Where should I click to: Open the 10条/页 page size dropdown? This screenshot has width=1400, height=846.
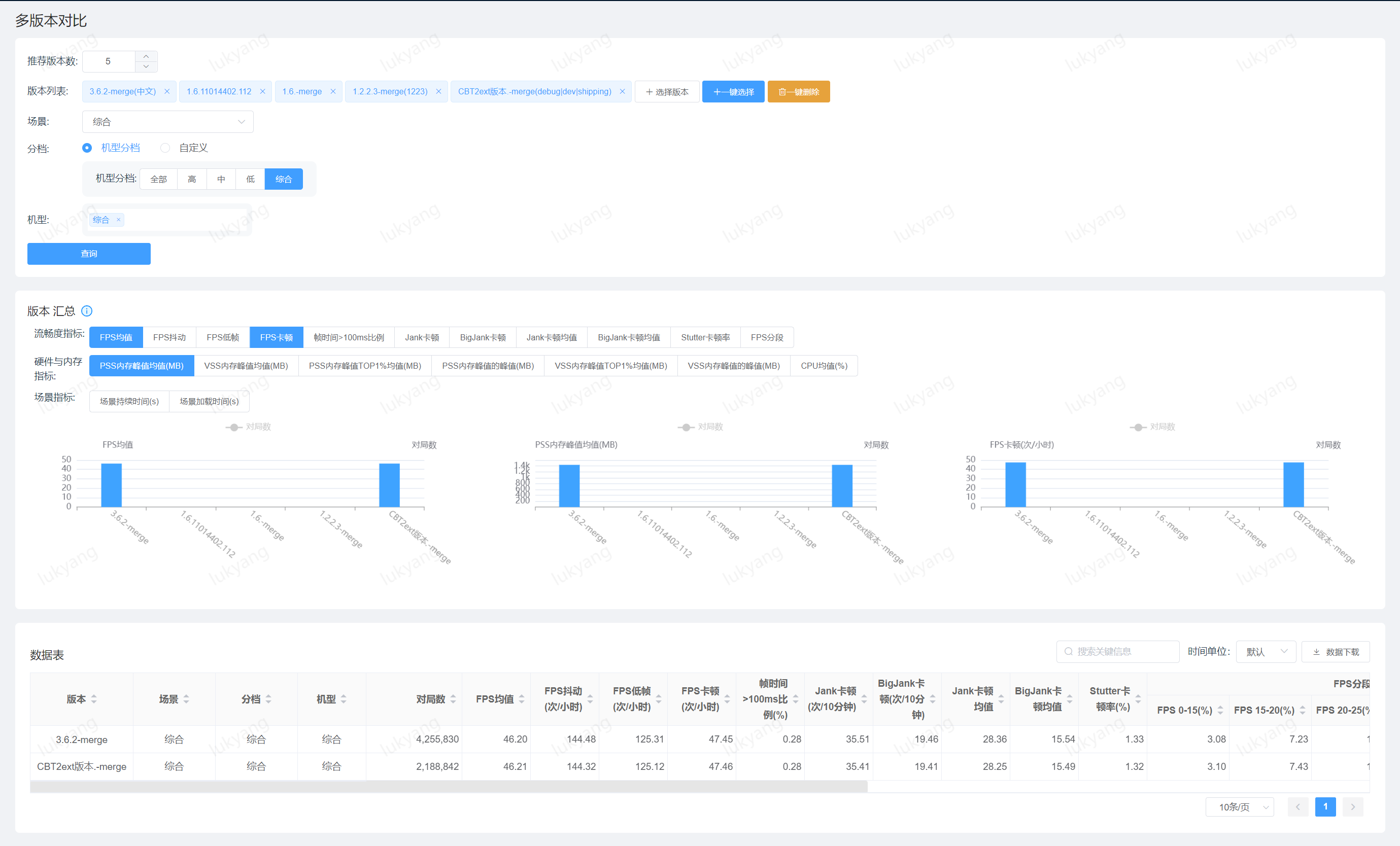[1240, 807]
